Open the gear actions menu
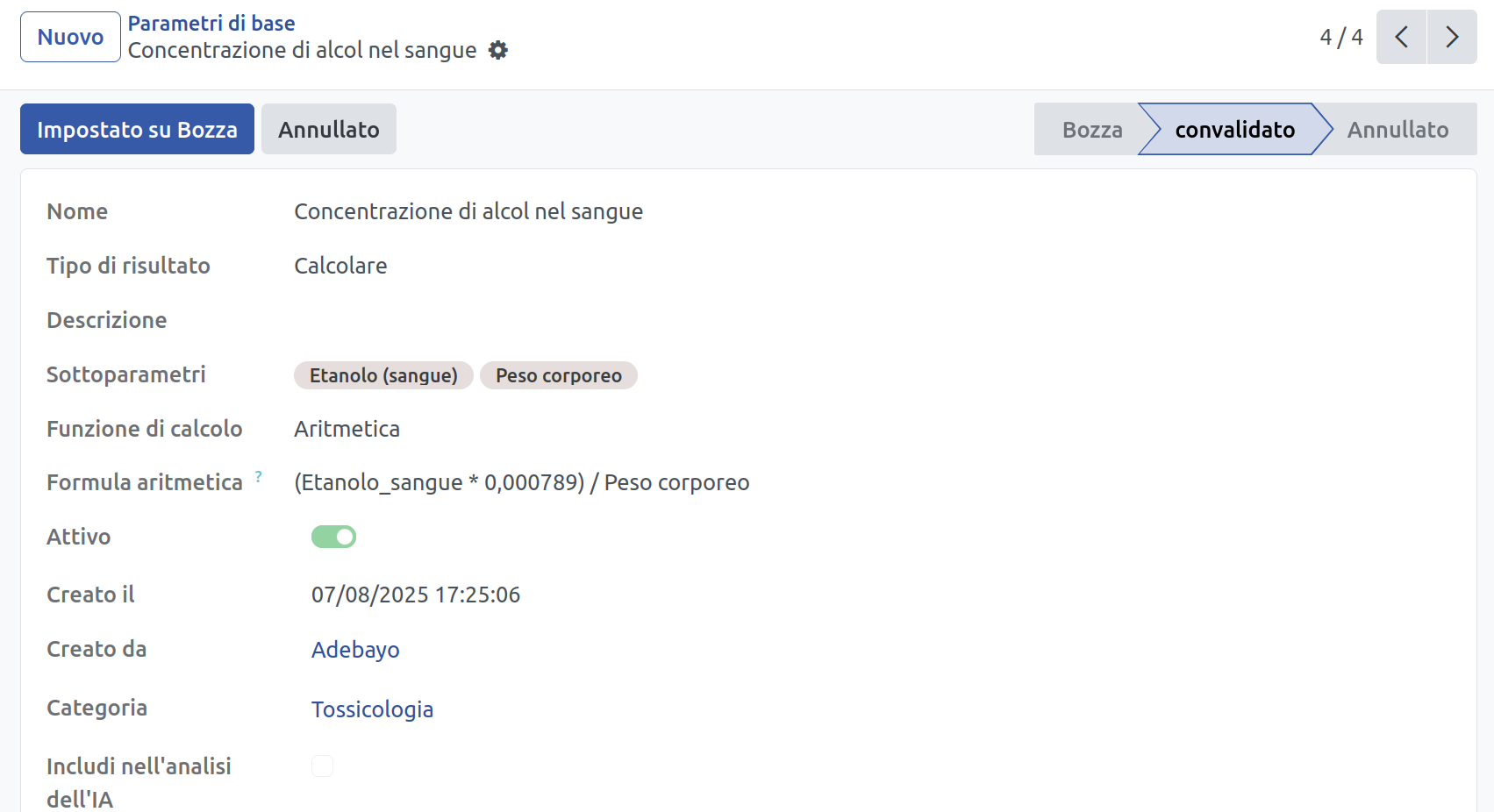Image resolution: width=1494 pixels, height=812 pixels. (497, 51)
